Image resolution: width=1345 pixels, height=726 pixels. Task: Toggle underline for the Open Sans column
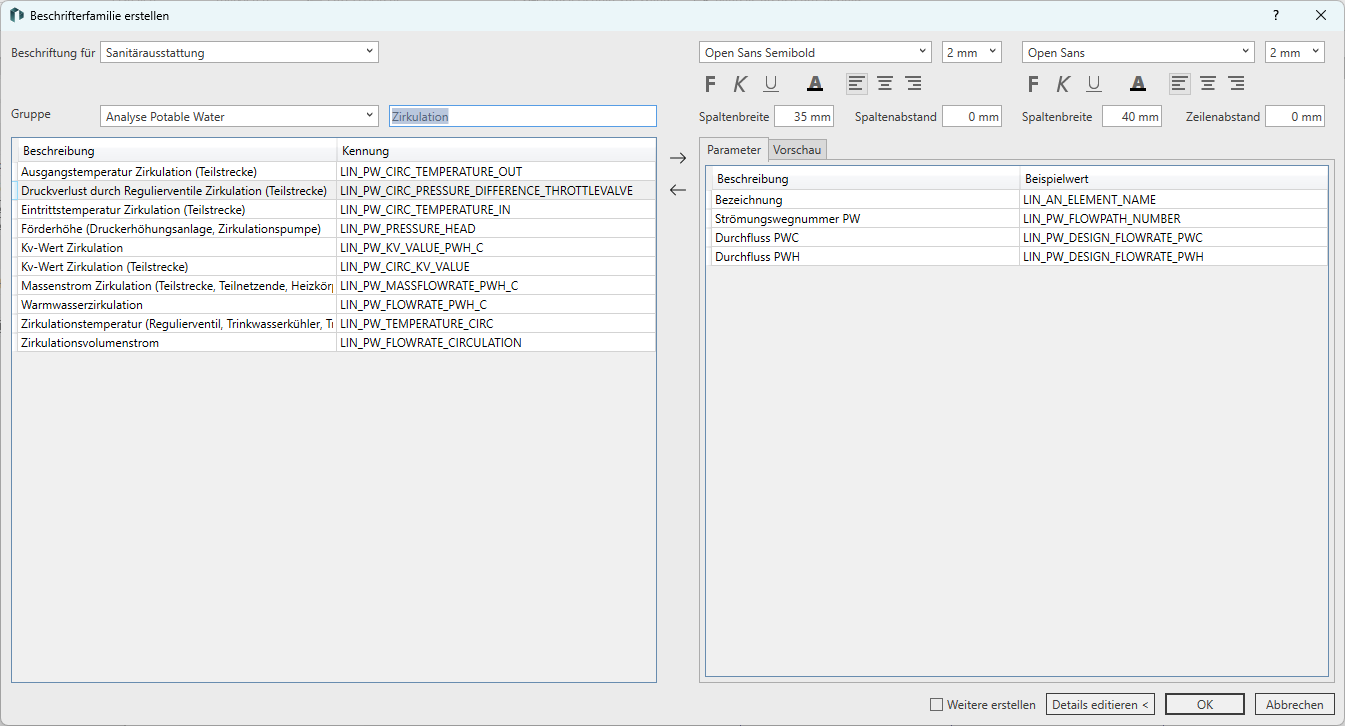[x=1094, y=84]
